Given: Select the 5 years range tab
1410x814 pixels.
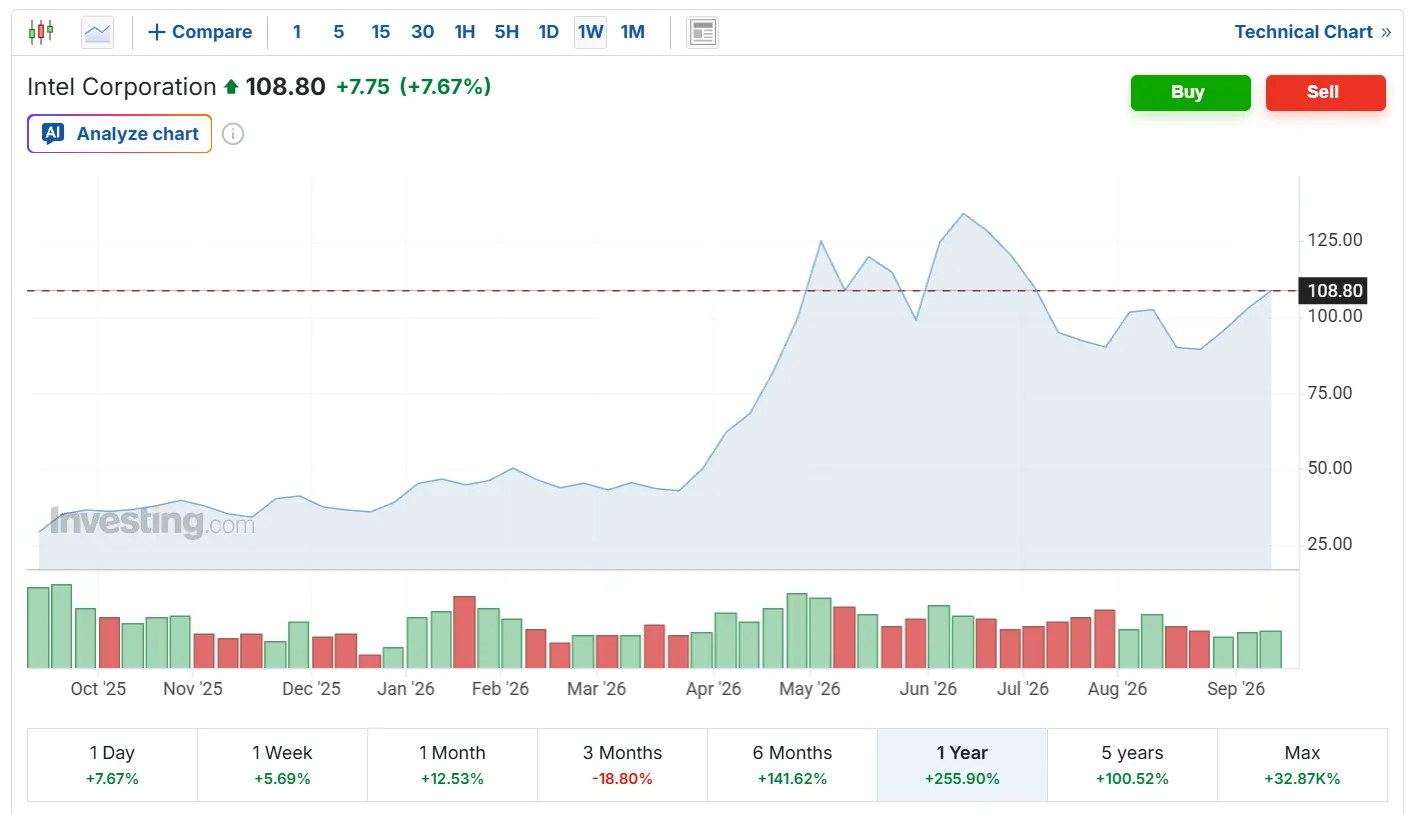Looking at the screenshot, I should tap(1132, 765).
